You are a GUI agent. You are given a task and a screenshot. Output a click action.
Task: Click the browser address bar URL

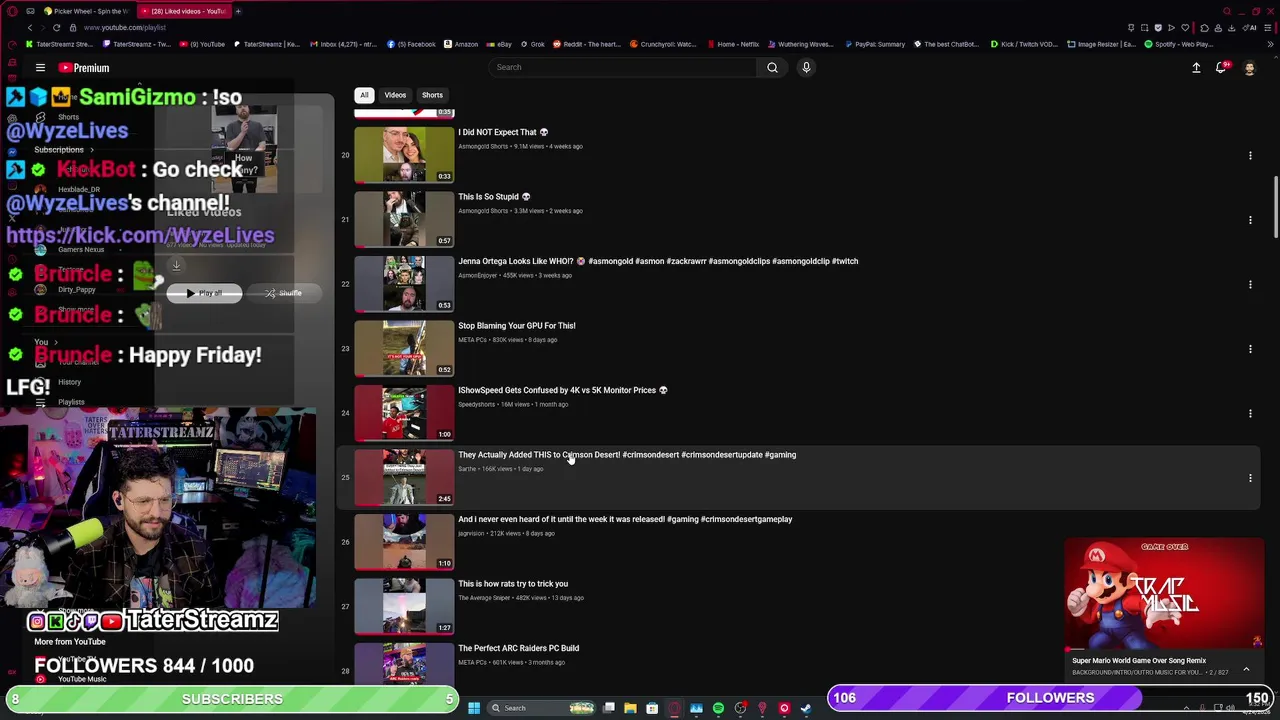pyautogui.click(x=125, y=28)
